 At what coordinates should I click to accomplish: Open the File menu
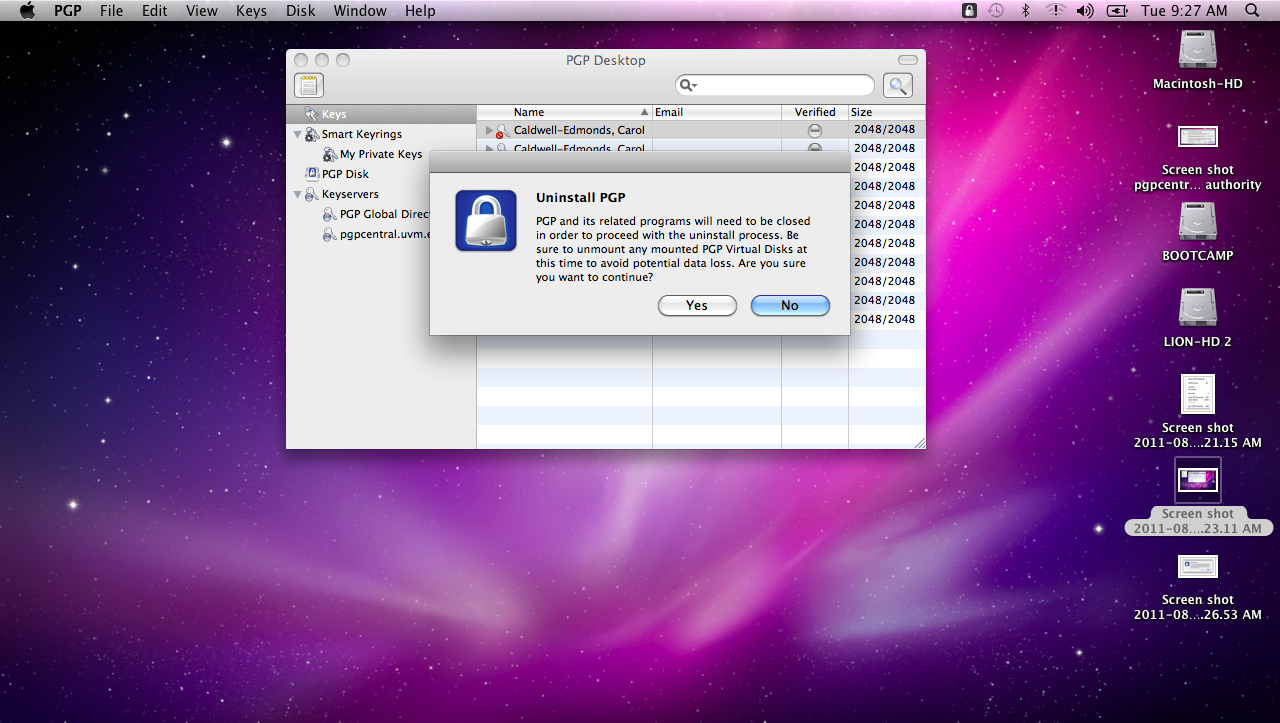[111, 11]
